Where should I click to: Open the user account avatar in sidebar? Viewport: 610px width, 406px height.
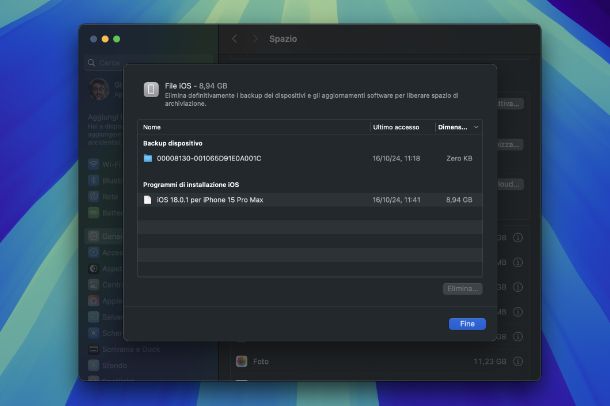[99, 89]
